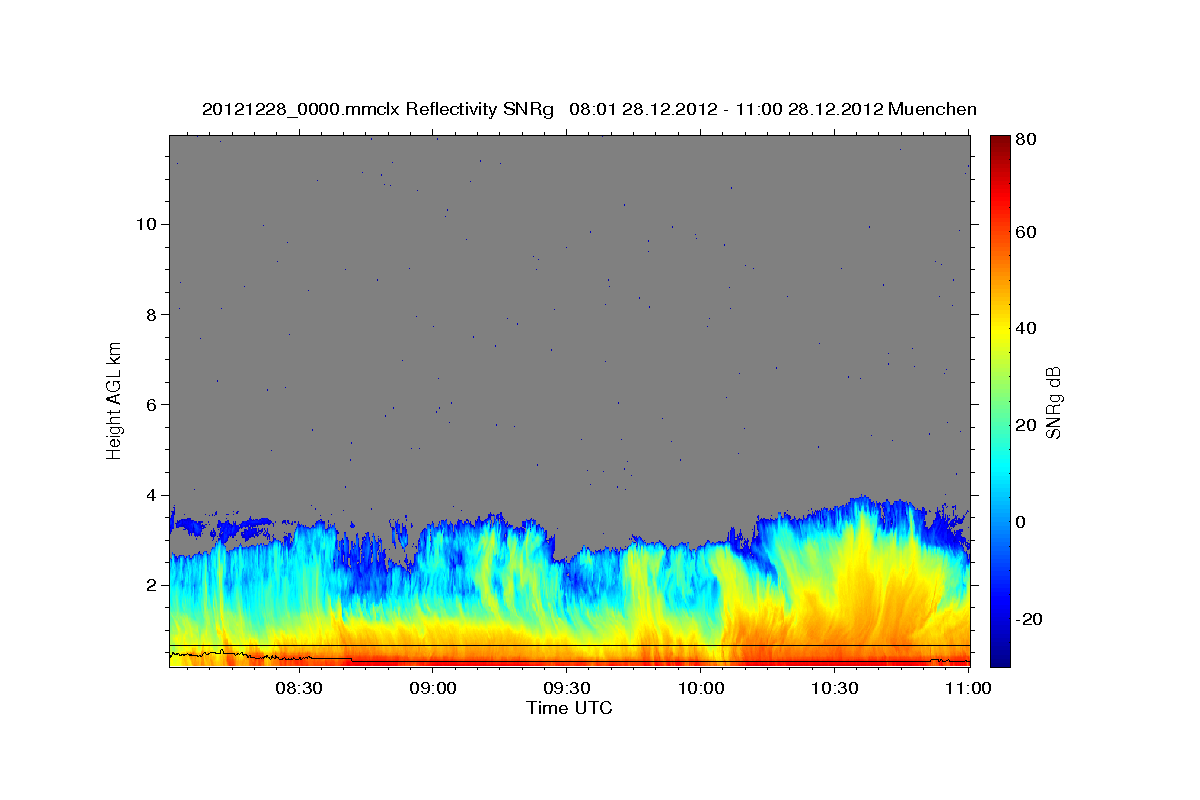Click the 09:00 time tick label
This screenshot has height=800, width=1200.
pos(433,688)
